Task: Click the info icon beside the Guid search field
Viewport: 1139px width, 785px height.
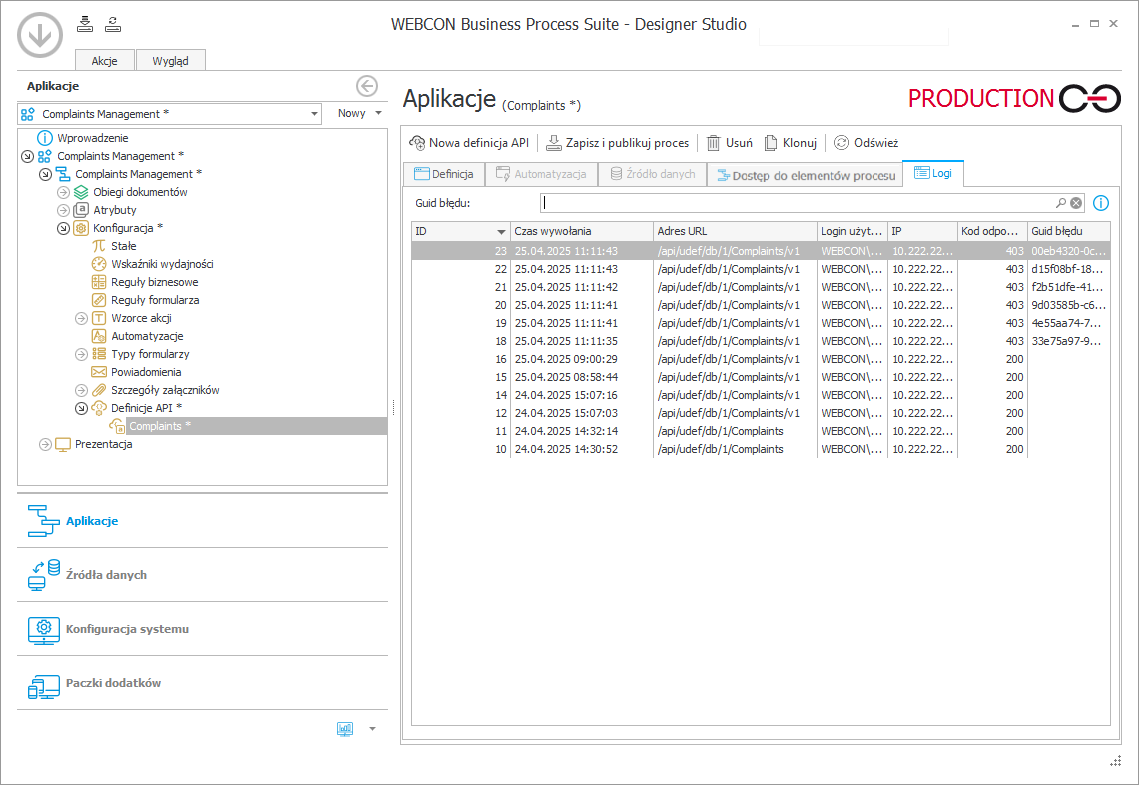Action: pos(1101,203)
